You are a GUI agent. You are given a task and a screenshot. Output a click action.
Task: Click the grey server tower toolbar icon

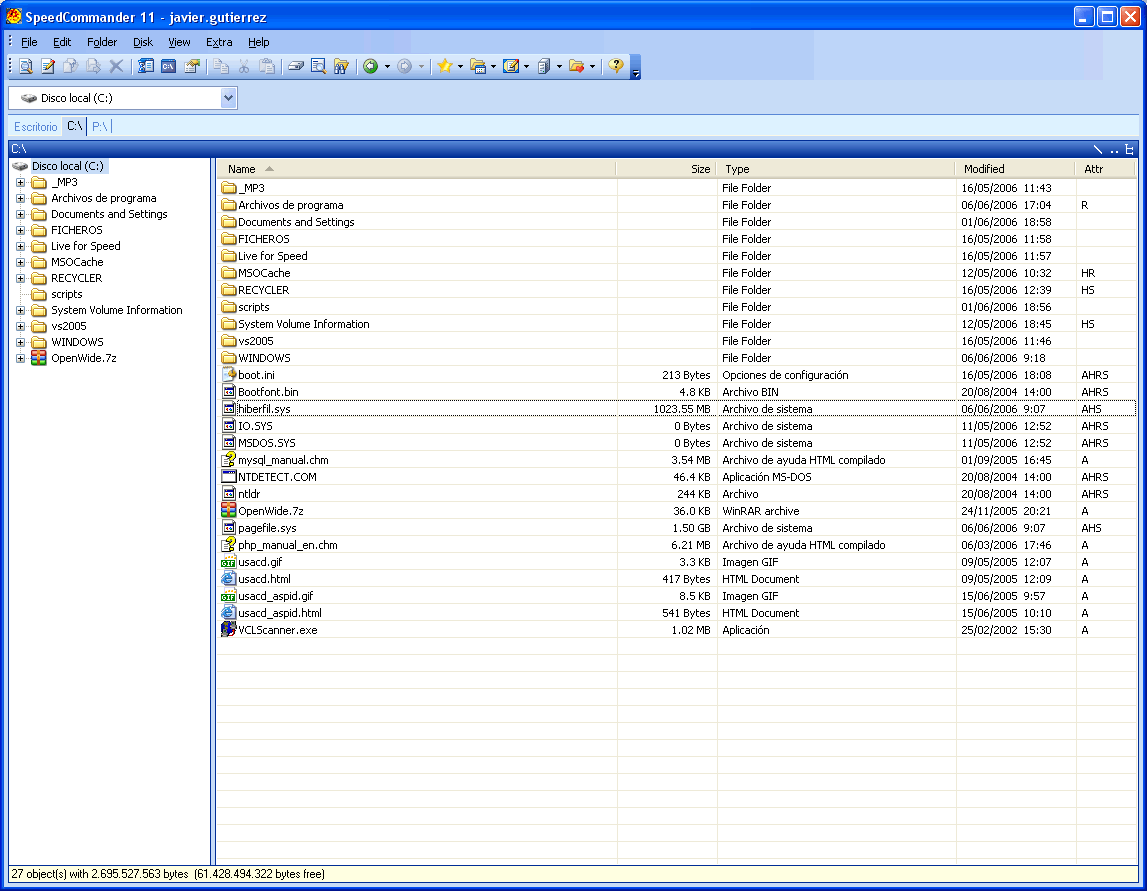click(x=544, y=67)
